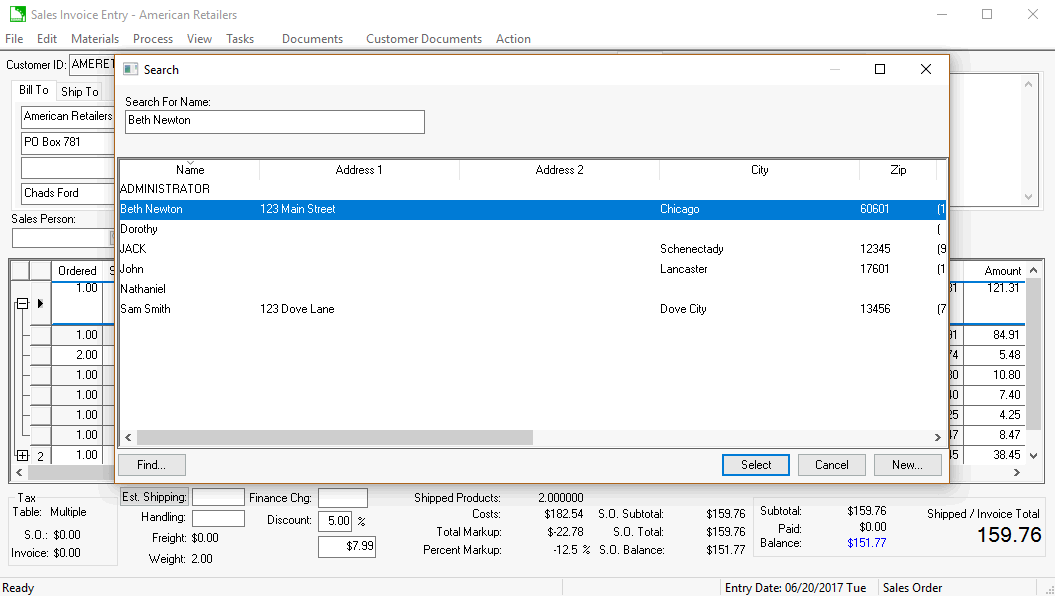Select the Sam Smith row
The image size is (1055, 596).
click(146, 309)
